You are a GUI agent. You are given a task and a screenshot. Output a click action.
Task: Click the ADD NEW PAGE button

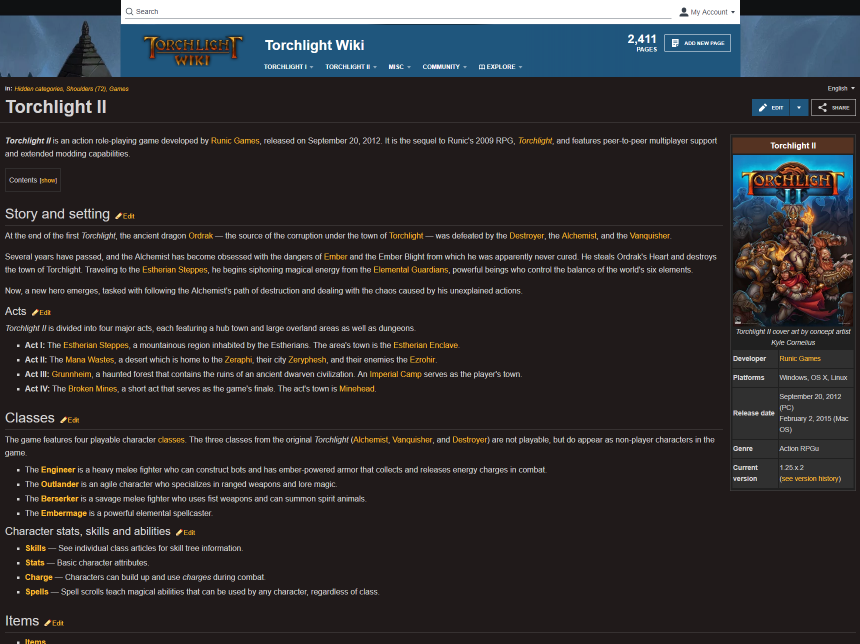pyautogui.click(x=697, y=43)
